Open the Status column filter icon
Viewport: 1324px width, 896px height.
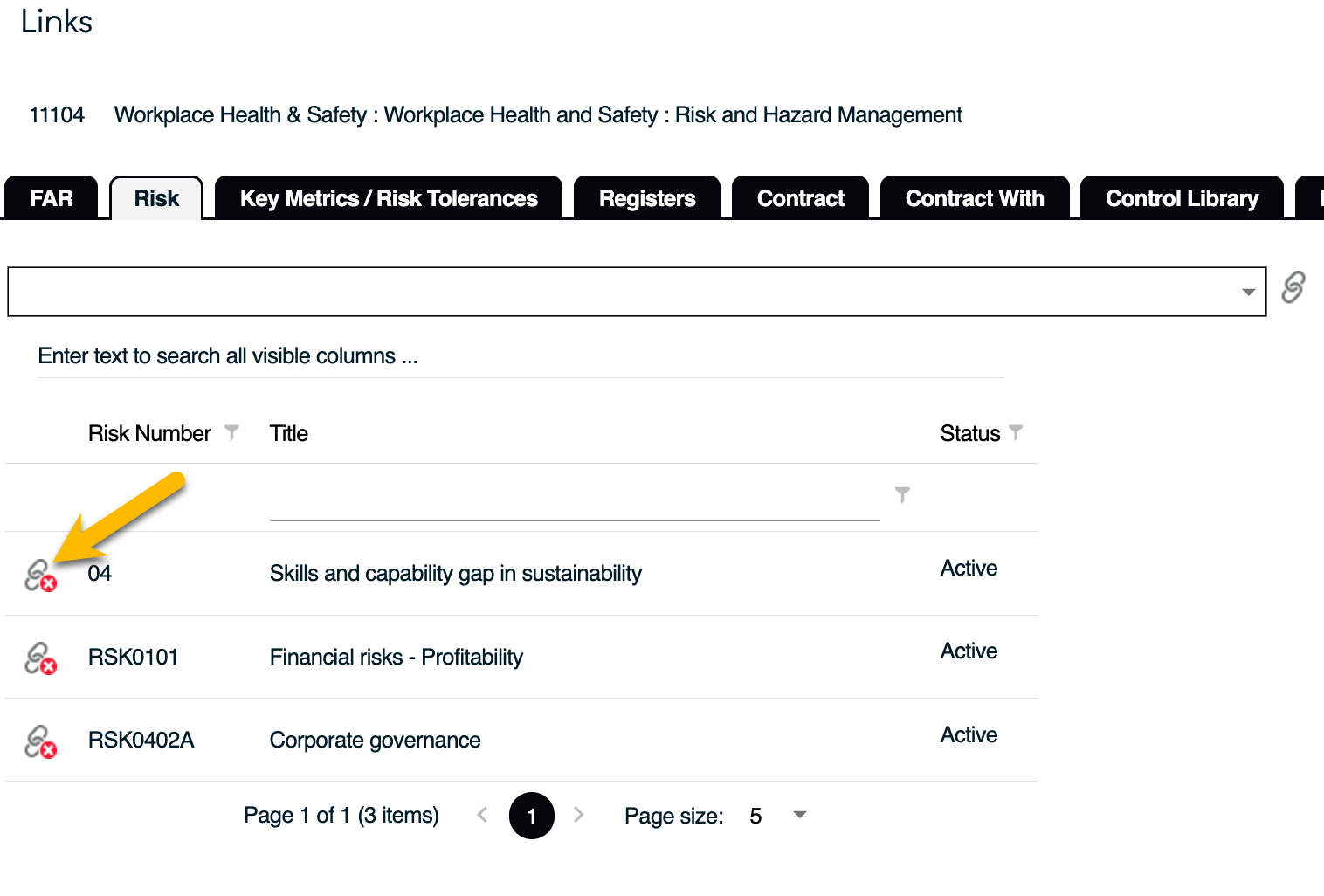pos(1016,432)
